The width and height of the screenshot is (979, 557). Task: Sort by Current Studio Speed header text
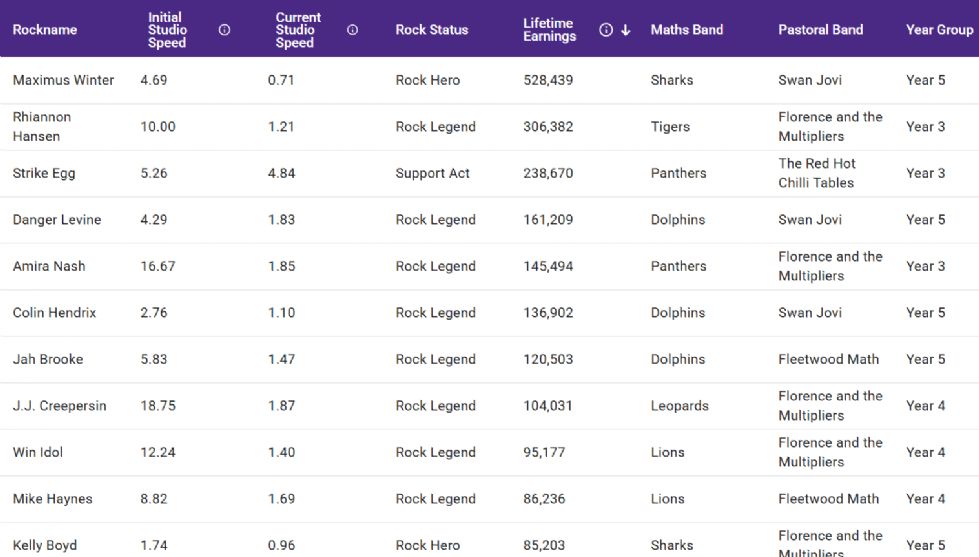pyautogui.click(x=298, y=30)
